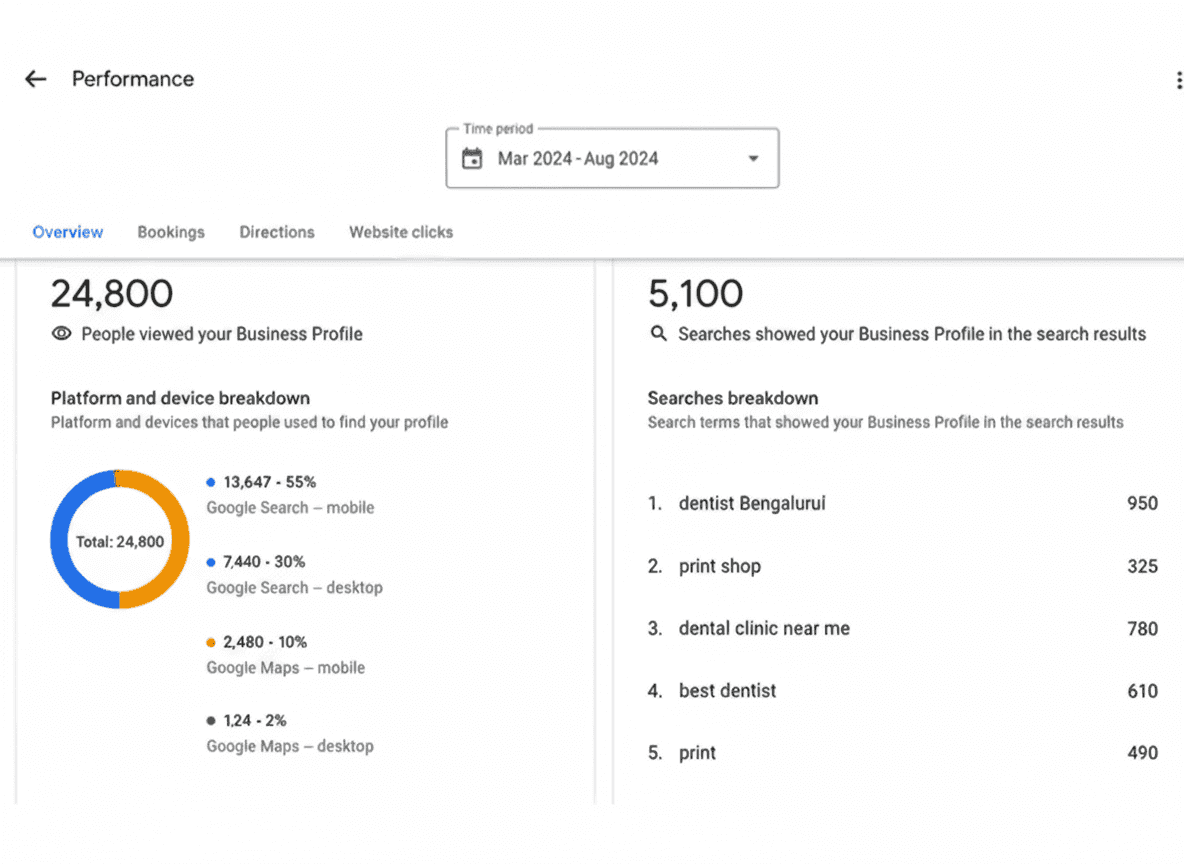Viewport: 1184px width, 864px height.
Task: Click the count 950 for dentist Bengalurui
Action: point(1142,503)
